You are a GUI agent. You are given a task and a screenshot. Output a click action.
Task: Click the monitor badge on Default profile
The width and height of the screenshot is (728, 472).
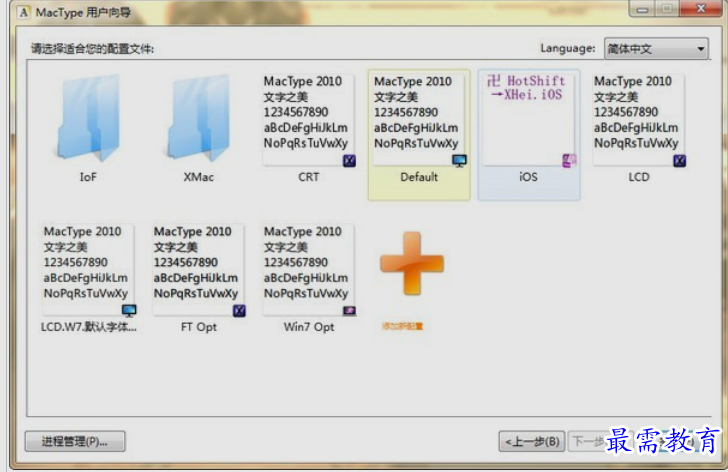(x=460, y=161)
